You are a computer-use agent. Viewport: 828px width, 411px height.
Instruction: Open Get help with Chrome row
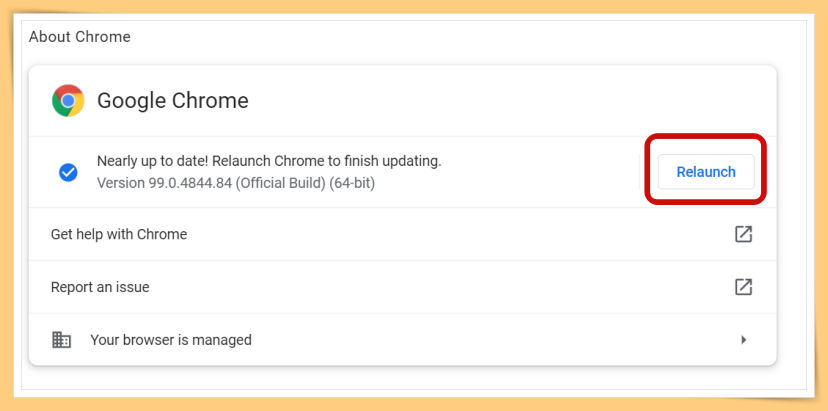click(402, 234)
